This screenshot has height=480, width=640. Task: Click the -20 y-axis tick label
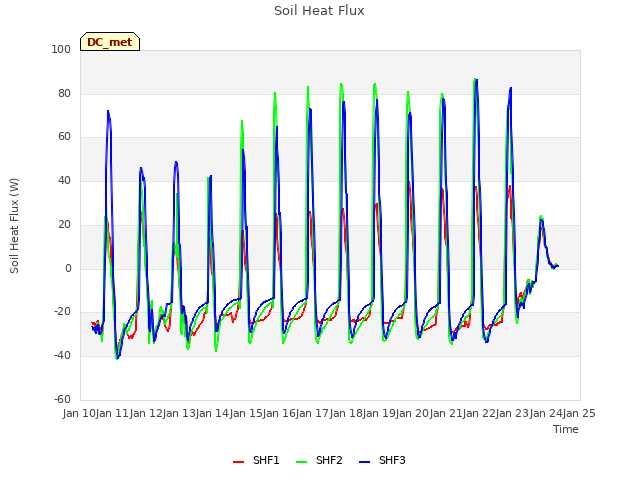[62, 311]
